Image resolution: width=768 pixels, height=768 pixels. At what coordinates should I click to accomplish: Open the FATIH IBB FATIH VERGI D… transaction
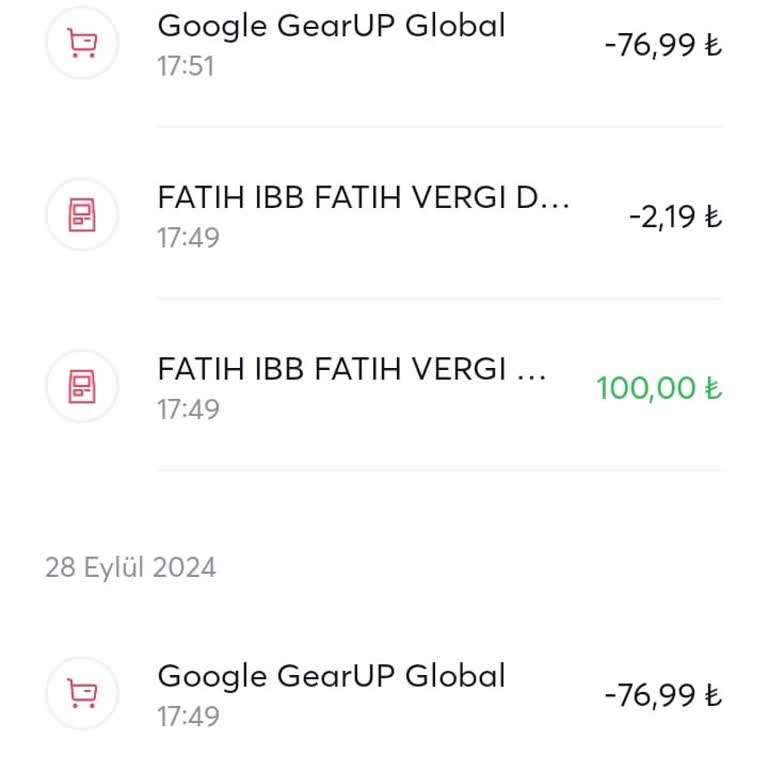(363, 198)
